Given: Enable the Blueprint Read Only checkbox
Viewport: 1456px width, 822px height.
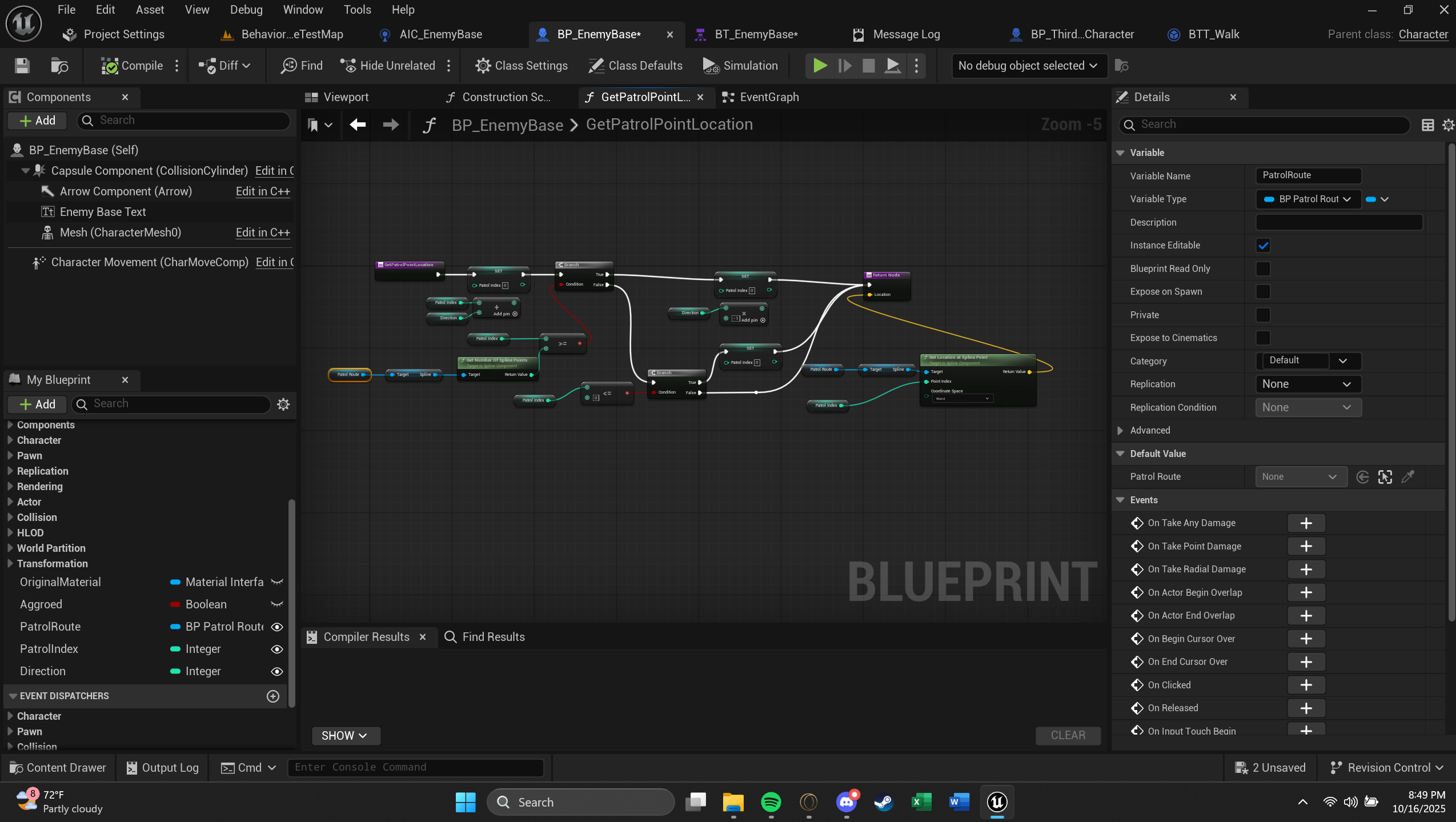Looking at the screenshot, I should tap(1263, 268).
